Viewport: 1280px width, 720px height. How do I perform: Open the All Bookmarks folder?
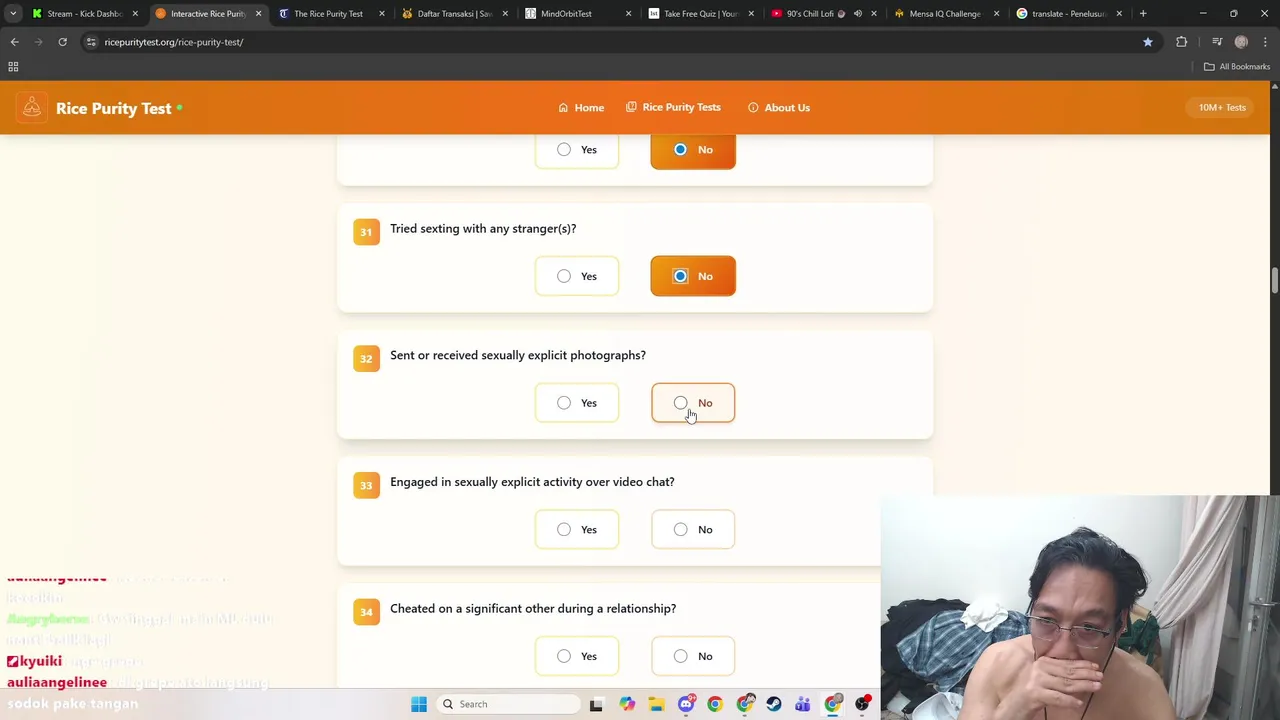1237,67
